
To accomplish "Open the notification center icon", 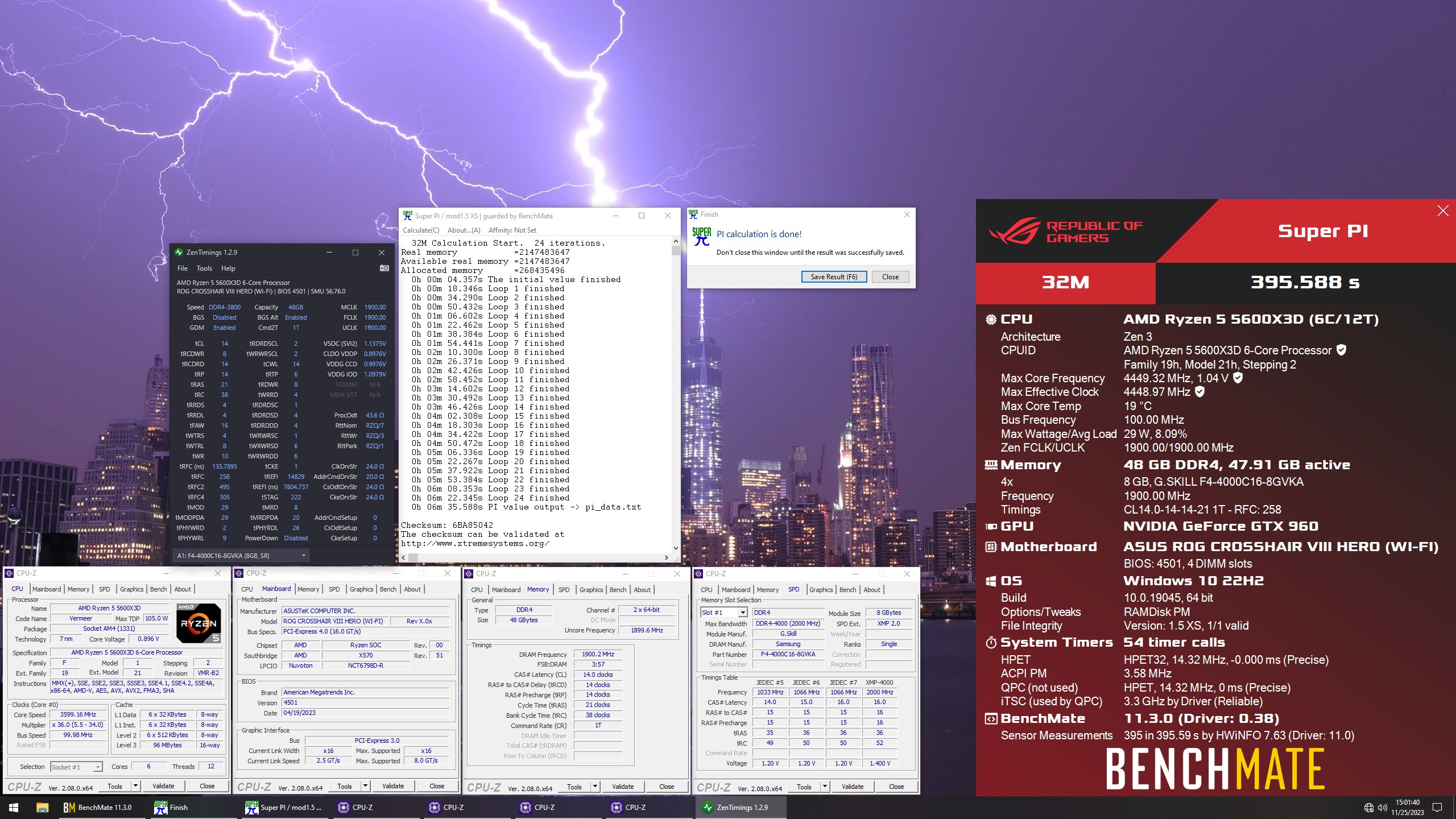I will pos(1437,808).
